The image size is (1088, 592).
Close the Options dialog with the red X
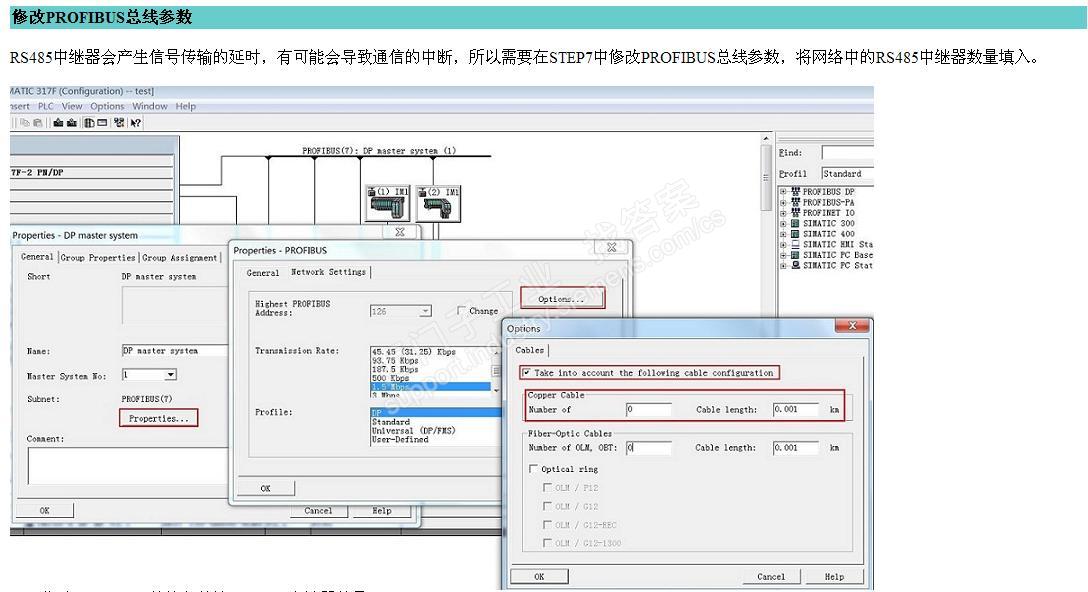[x=853, y=325]
